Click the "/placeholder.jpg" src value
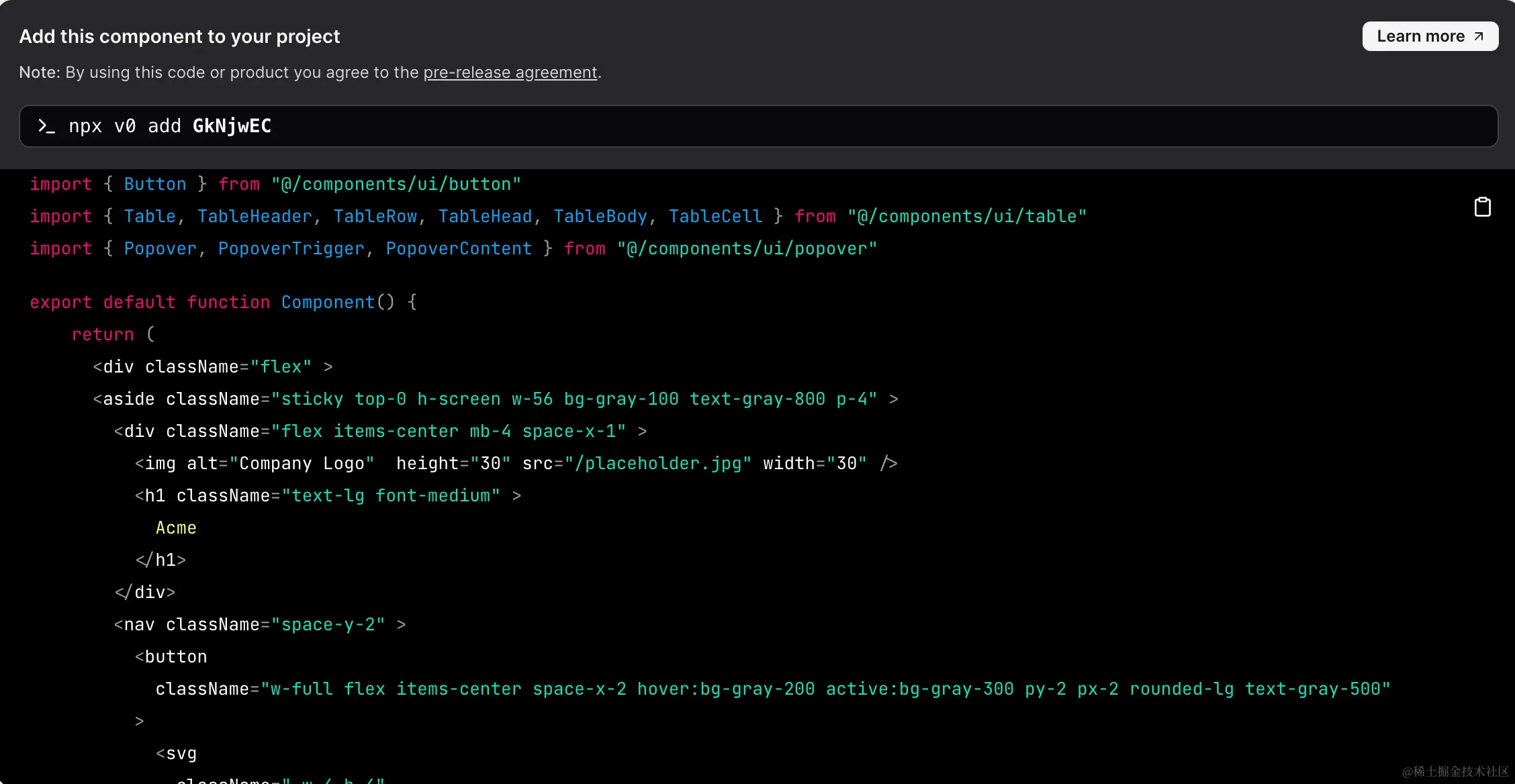 coord(657,463)
